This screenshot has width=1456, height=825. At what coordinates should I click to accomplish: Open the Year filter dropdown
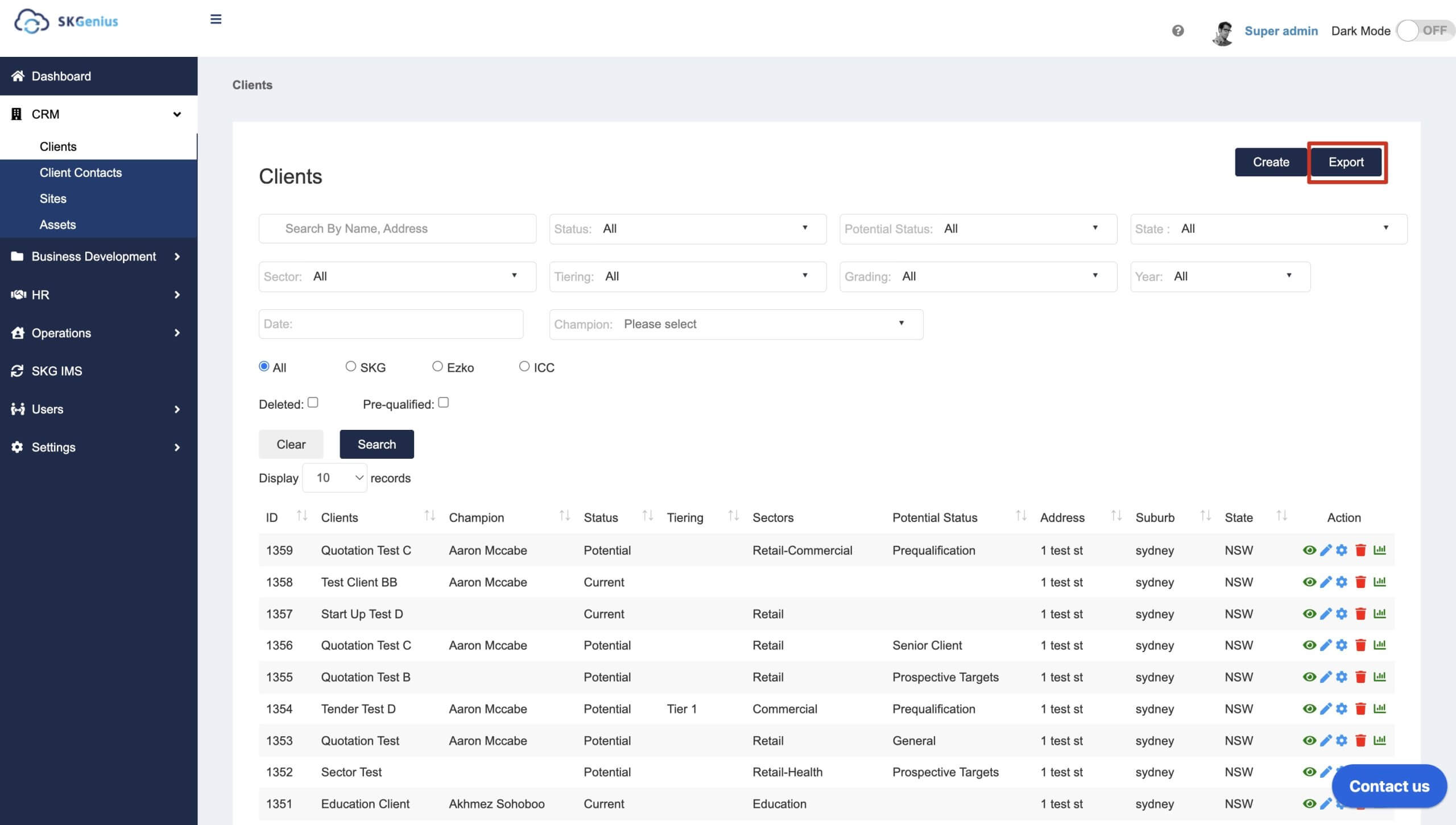tap(1221, 276)
